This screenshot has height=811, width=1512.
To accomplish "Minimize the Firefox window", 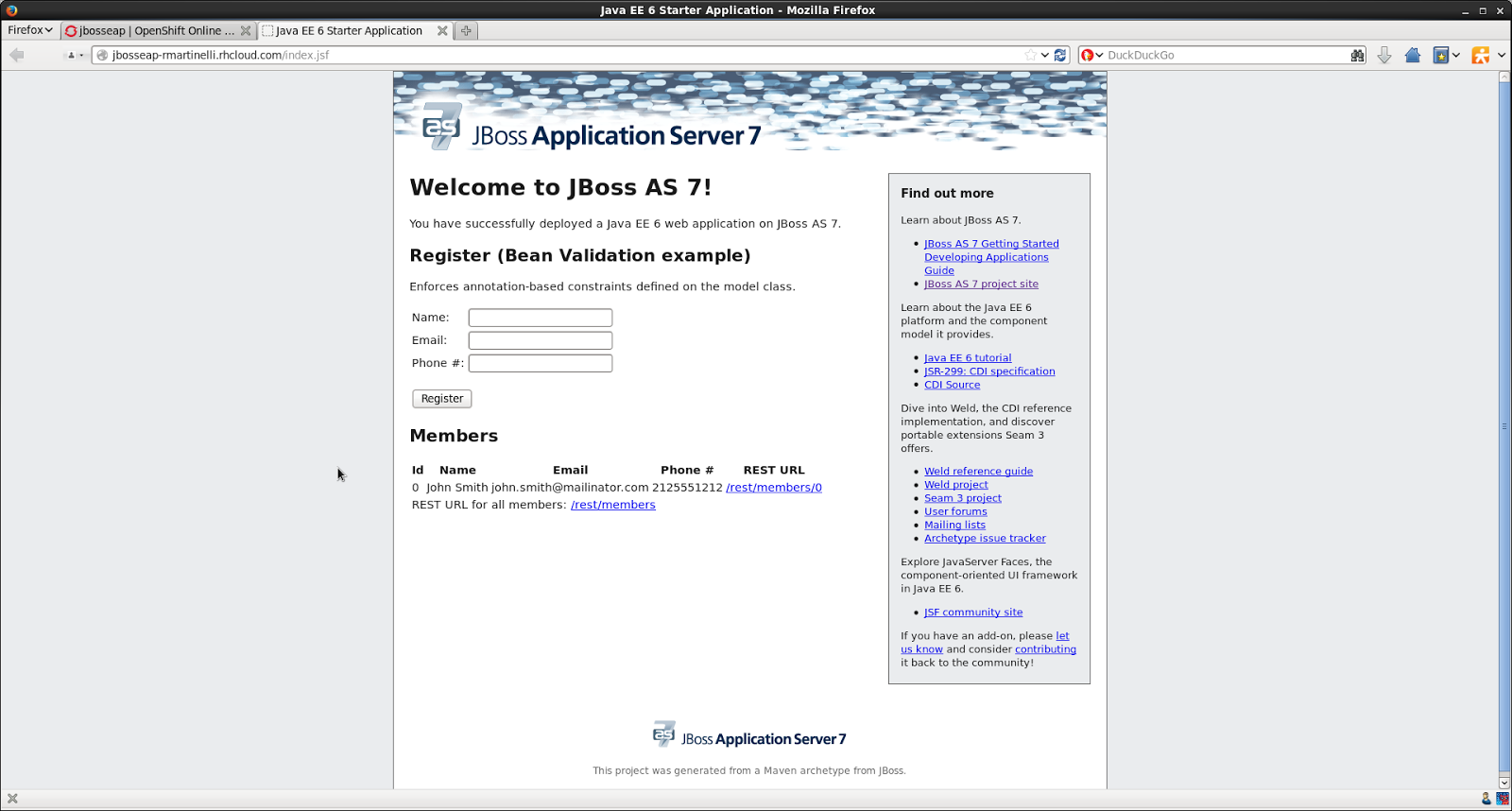I will pos(1466,10).
